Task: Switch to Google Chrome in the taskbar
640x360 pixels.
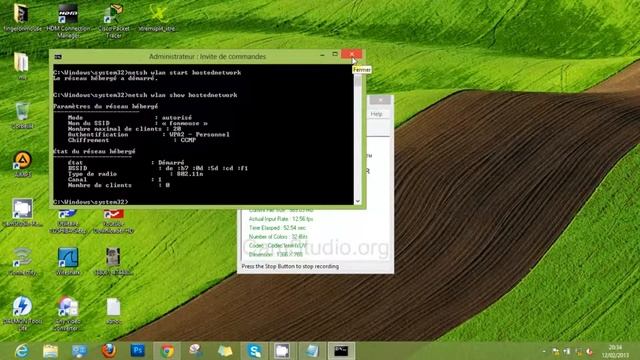Action: click(167, 351)
